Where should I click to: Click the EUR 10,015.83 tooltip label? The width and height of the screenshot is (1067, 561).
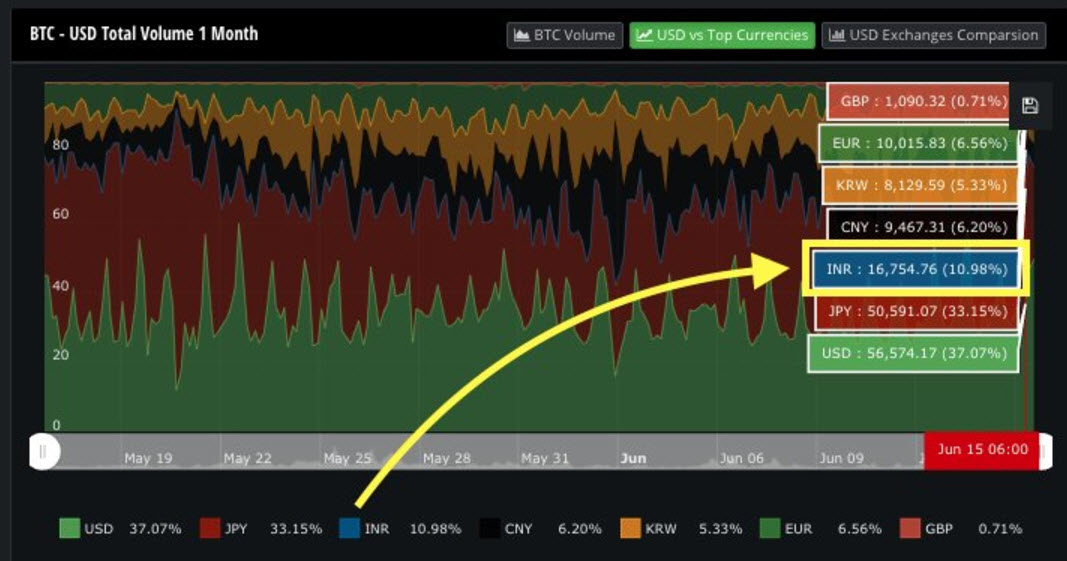(919, 143)
